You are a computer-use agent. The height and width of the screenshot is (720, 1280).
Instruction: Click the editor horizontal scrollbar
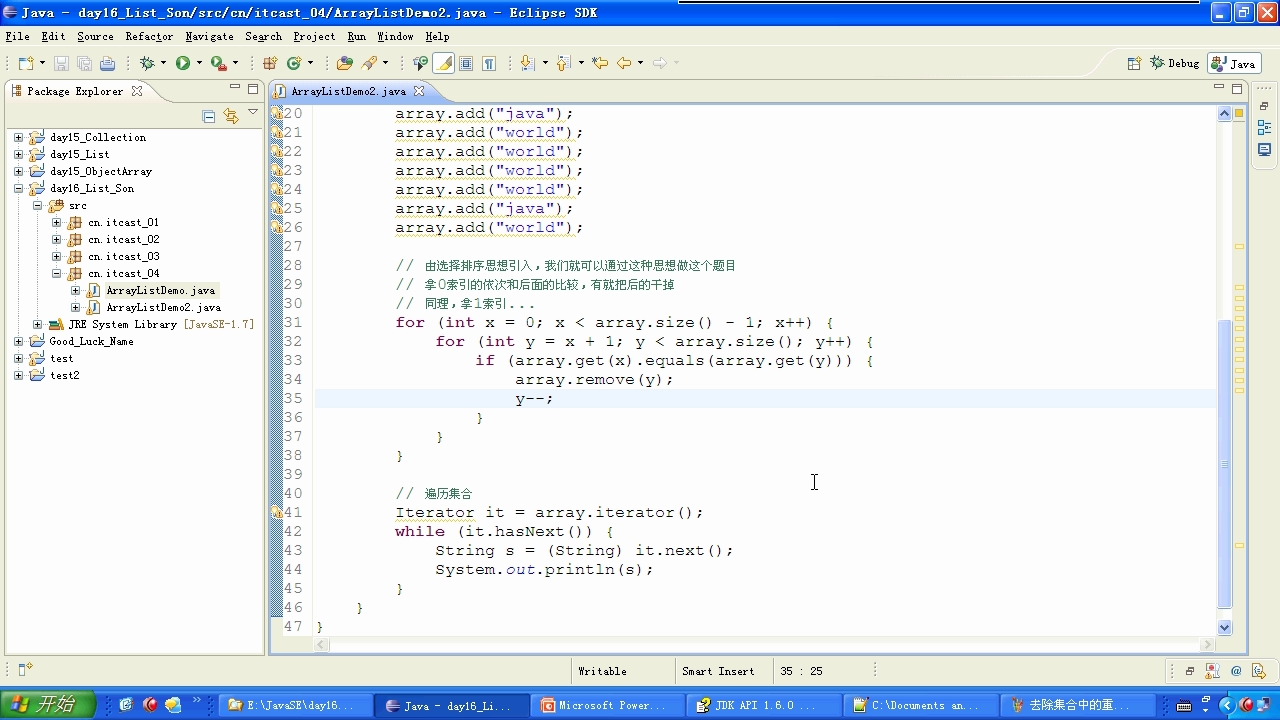[766, 645]
